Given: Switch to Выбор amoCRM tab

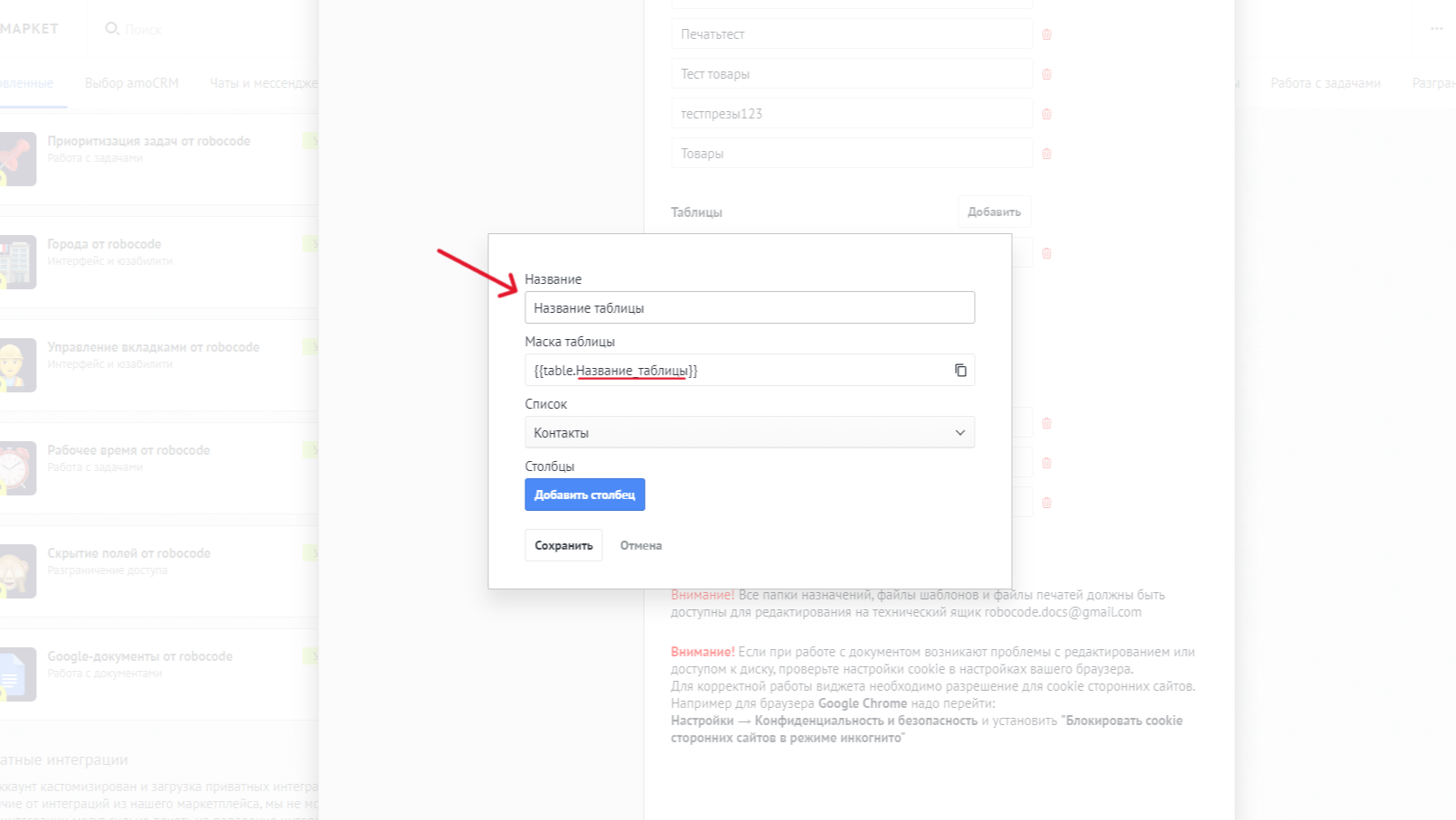Looking at the screenshot, I should (x=132, y=83).
